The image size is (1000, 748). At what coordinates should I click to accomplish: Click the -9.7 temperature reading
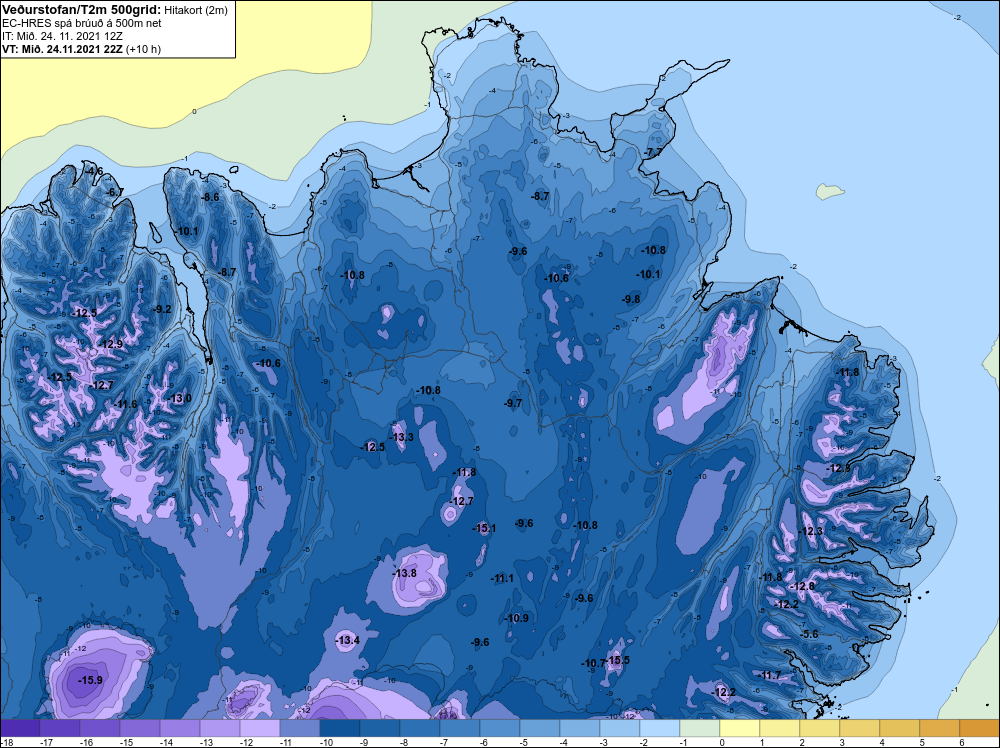point(513,403)
